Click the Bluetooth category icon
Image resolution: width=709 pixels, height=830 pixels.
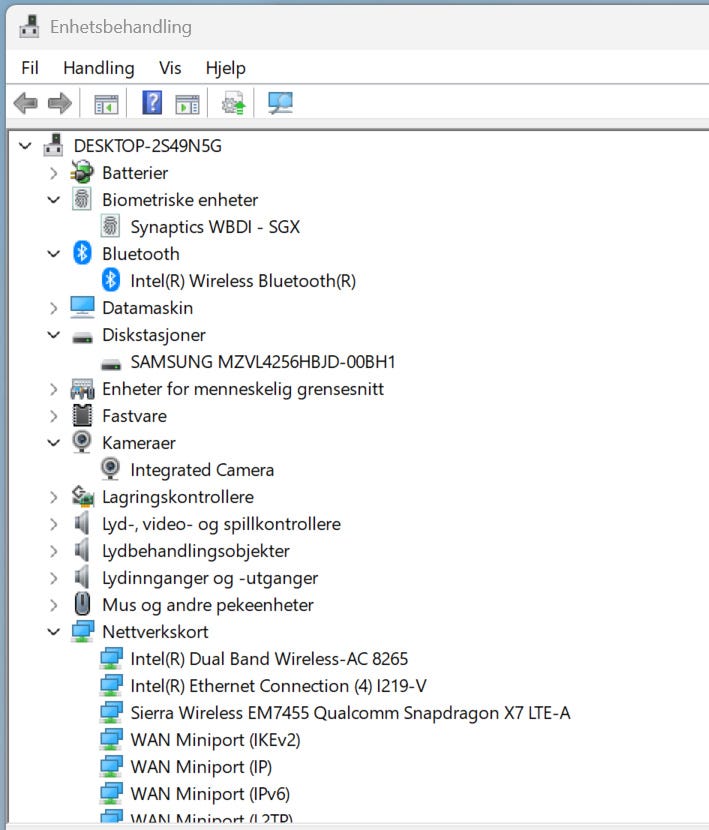click(82, 253)
